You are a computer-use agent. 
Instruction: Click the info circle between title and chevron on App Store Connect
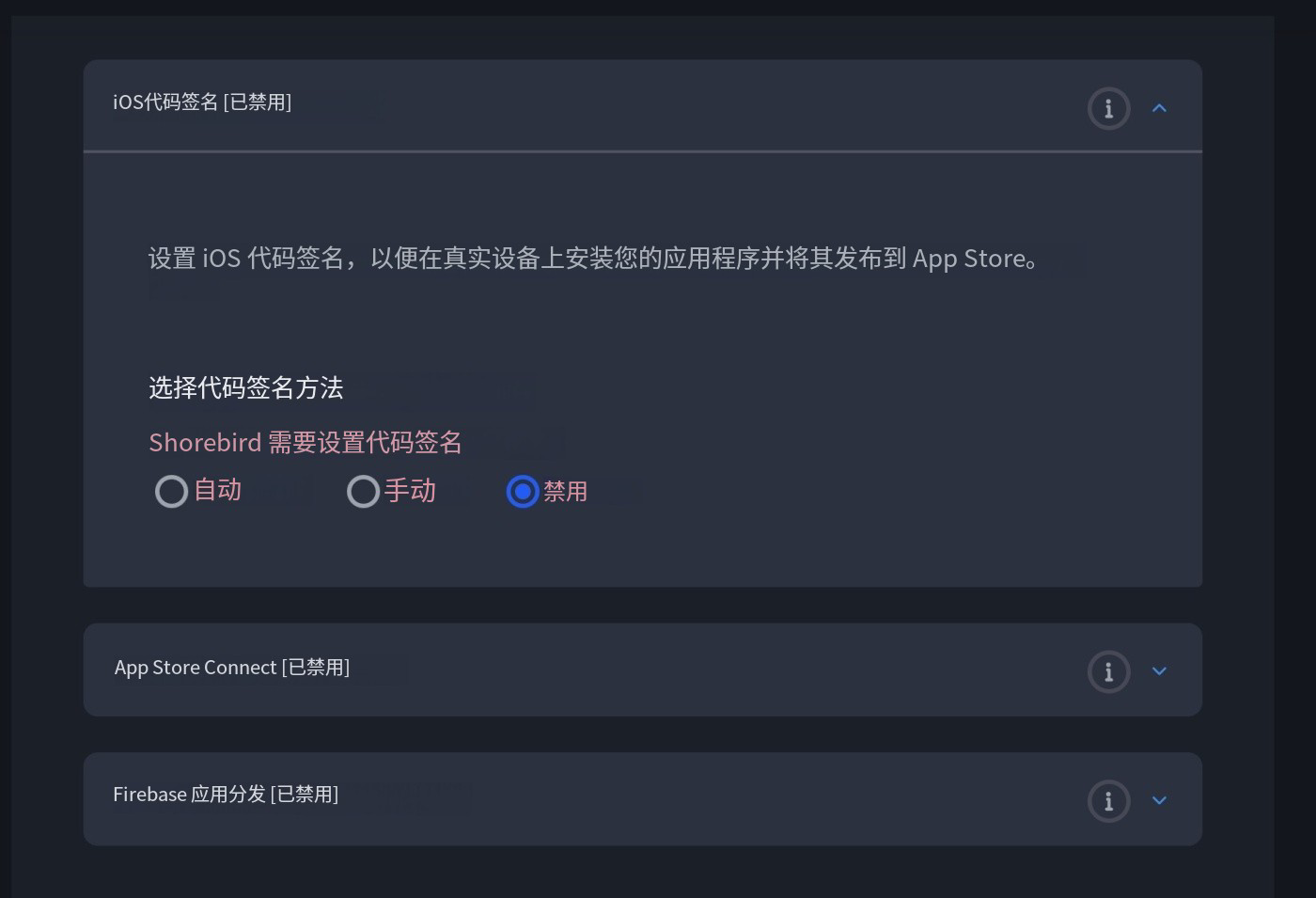click(x=1108, y=671)
